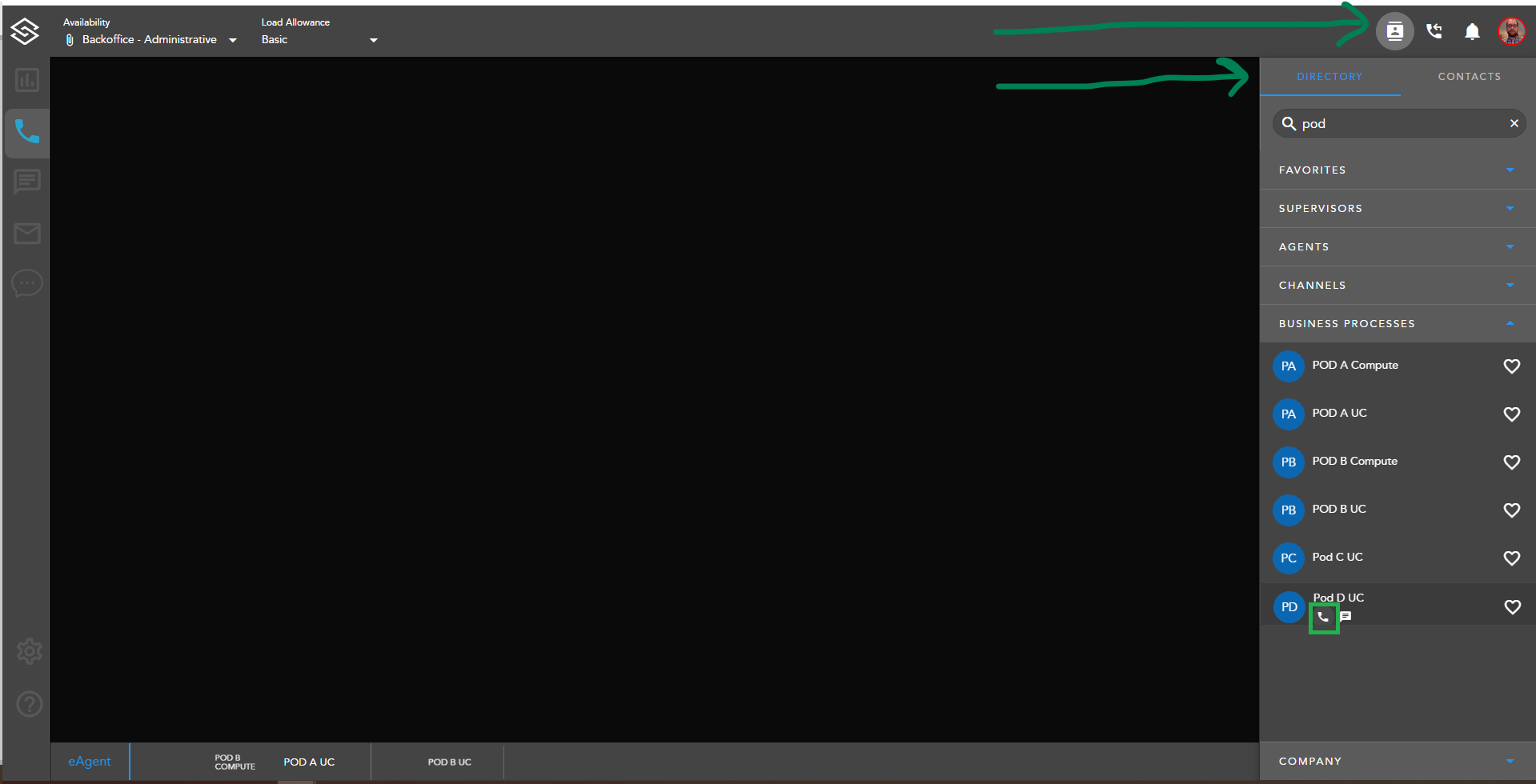Open the help question mark icon
The height and width of the screenshot is (784, 1536).
pos(30,704)
